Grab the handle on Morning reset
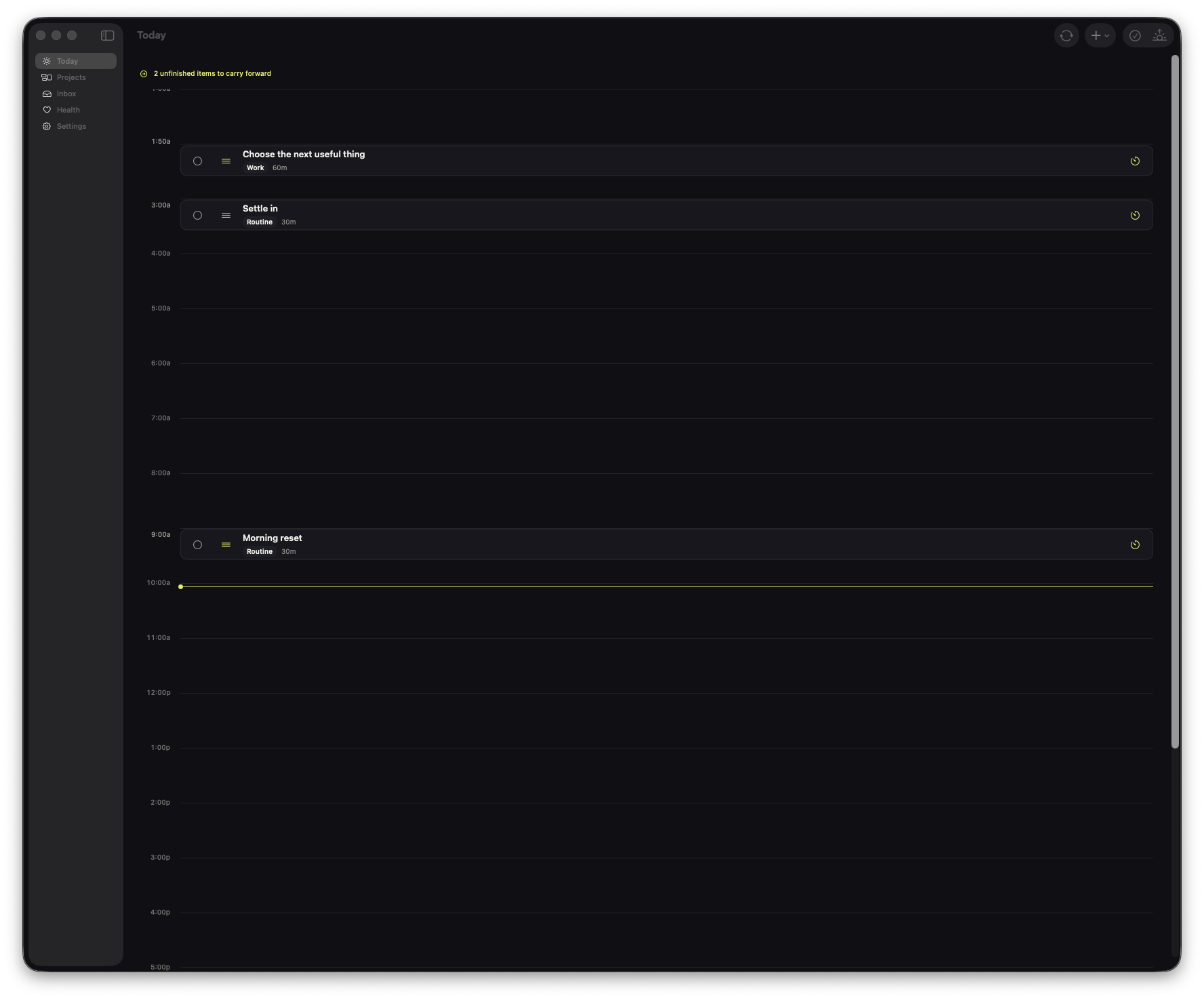 coord(226,545)
